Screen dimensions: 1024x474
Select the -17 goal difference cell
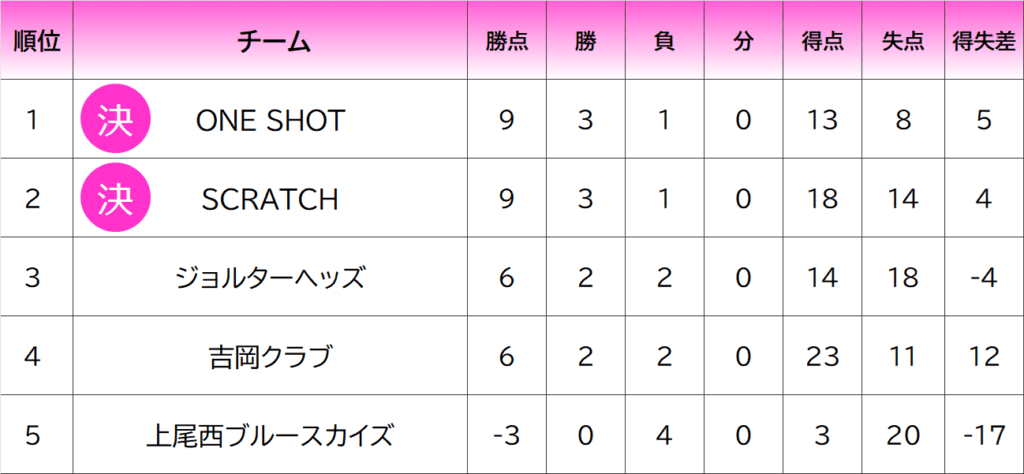pos(984,435)
